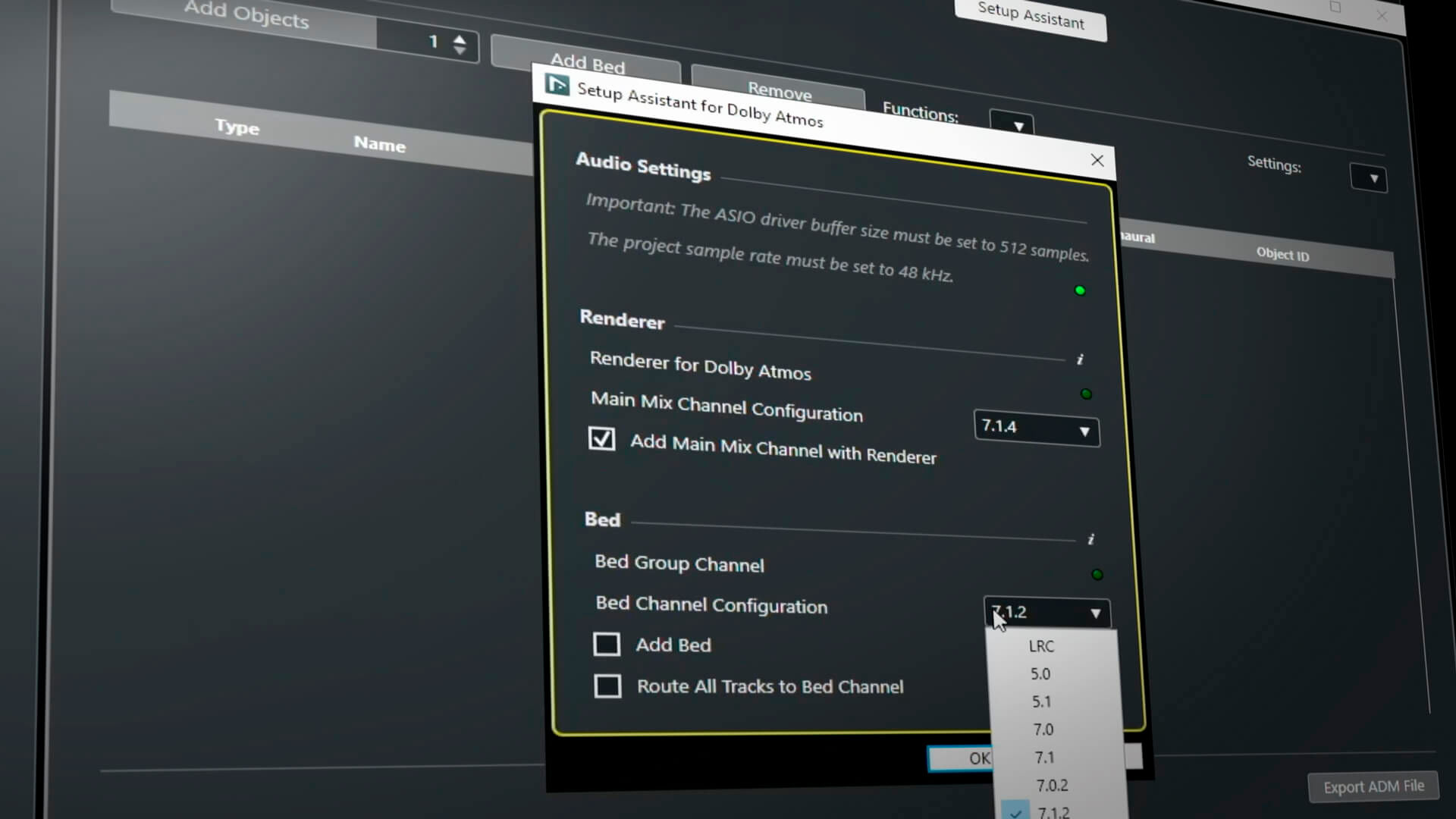Uncheck Add Main Mix Channel with Renderer

pyautogui.click(x=602, y=438)
